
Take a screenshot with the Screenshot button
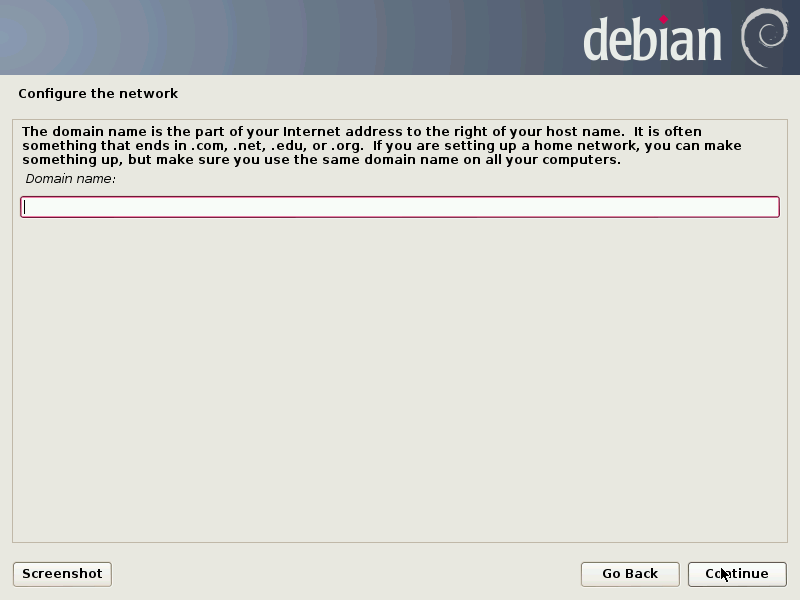(62, 574)
